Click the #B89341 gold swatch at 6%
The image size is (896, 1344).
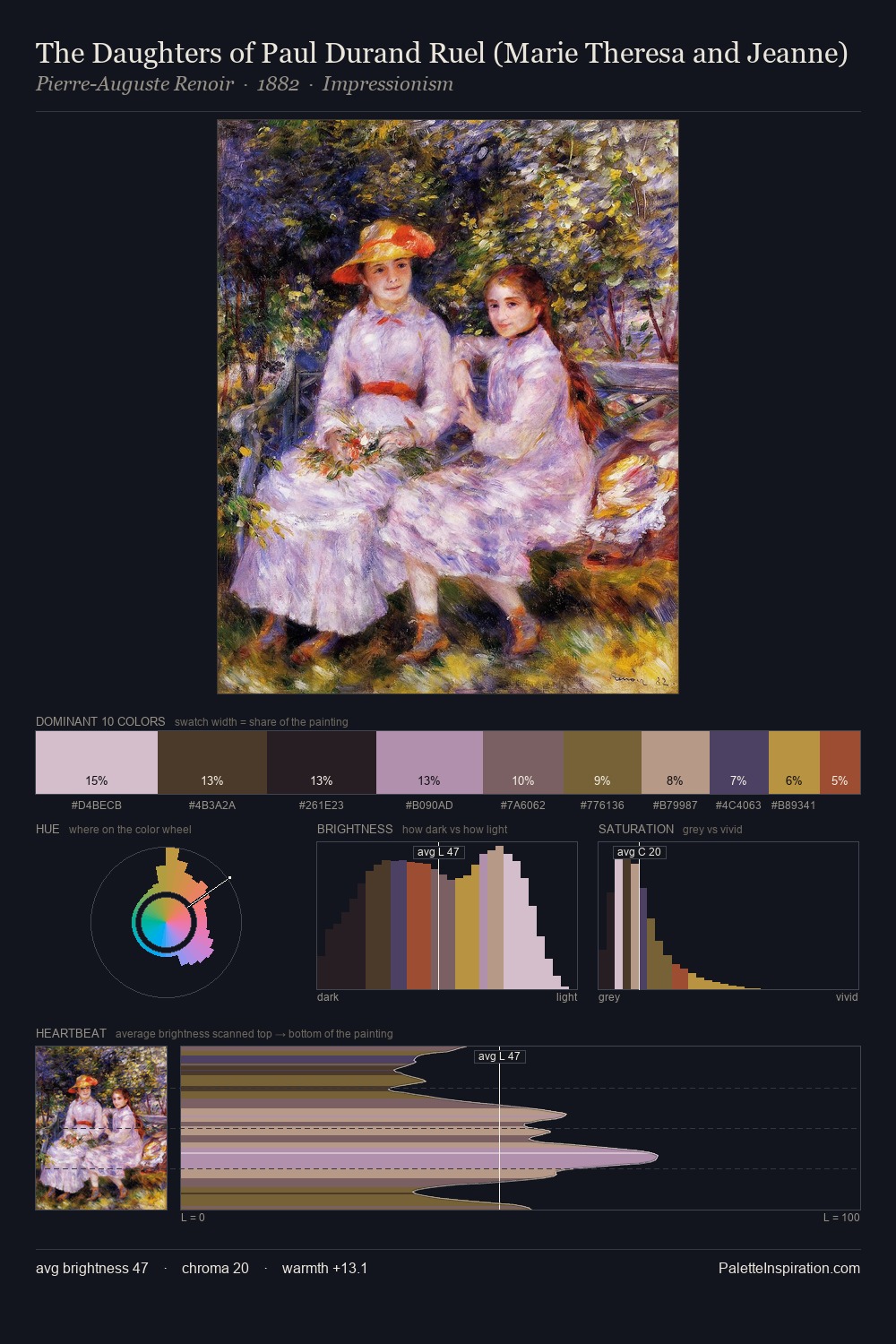point(794,762)
